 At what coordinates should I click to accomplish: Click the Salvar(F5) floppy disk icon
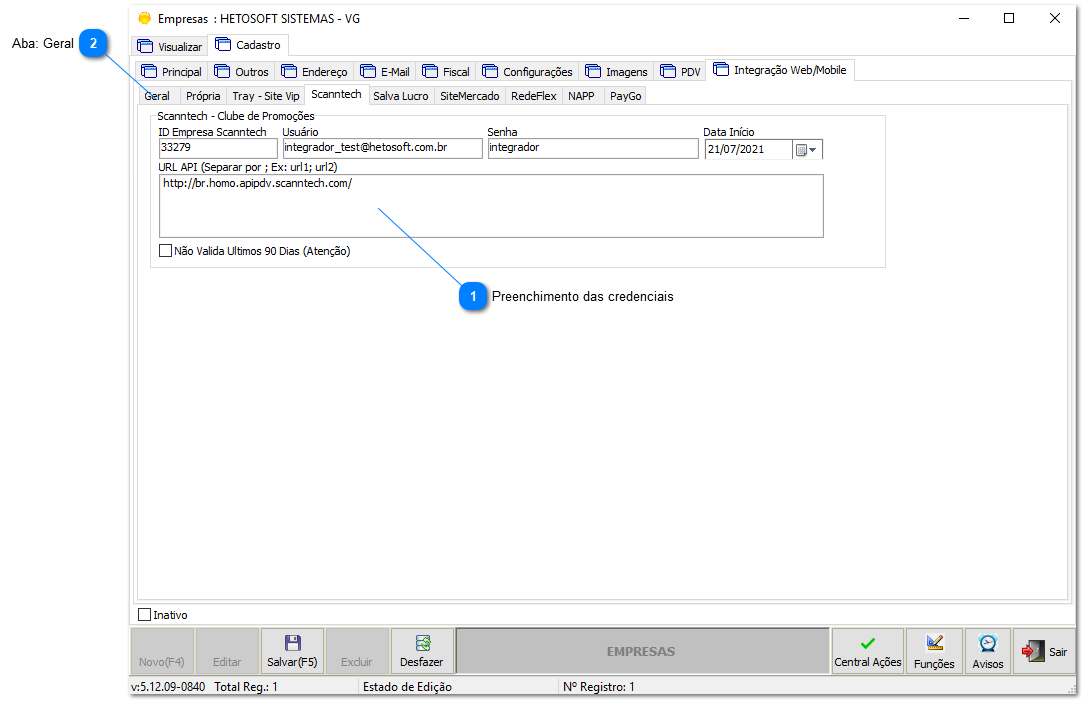[292, 643]
